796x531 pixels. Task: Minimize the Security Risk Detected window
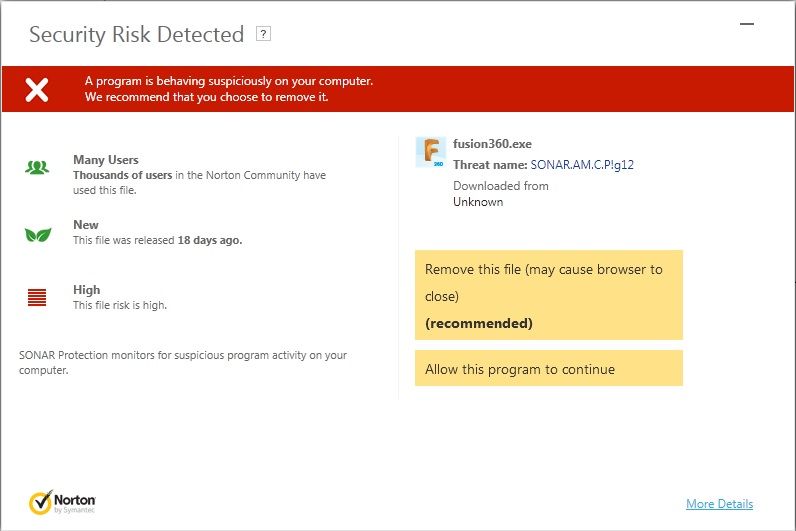click(x=747, y=22)
